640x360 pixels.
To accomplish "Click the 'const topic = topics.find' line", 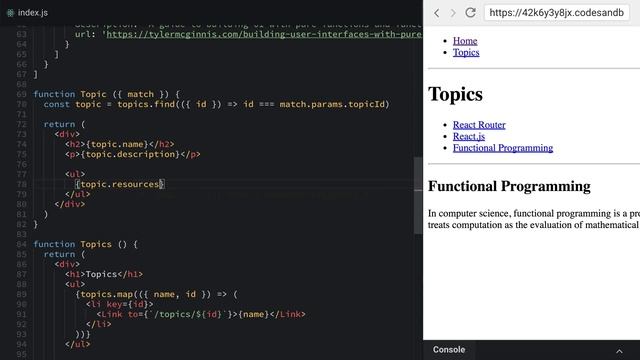I will point(217,104).
